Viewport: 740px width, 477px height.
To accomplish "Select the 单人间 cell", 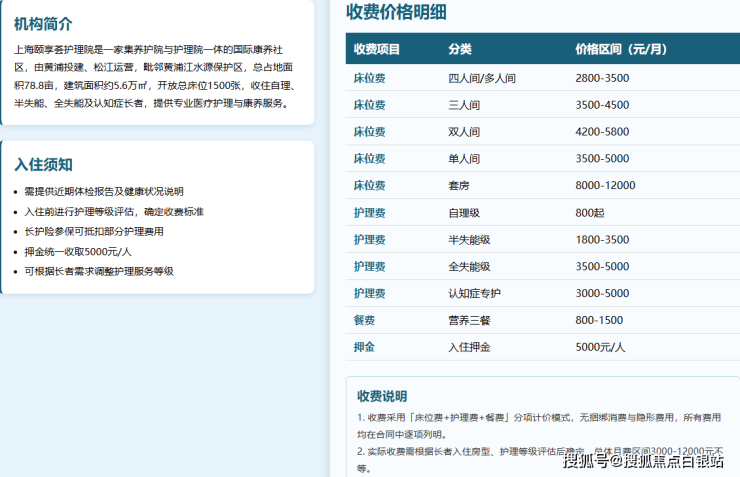I will tap(464, 159).
